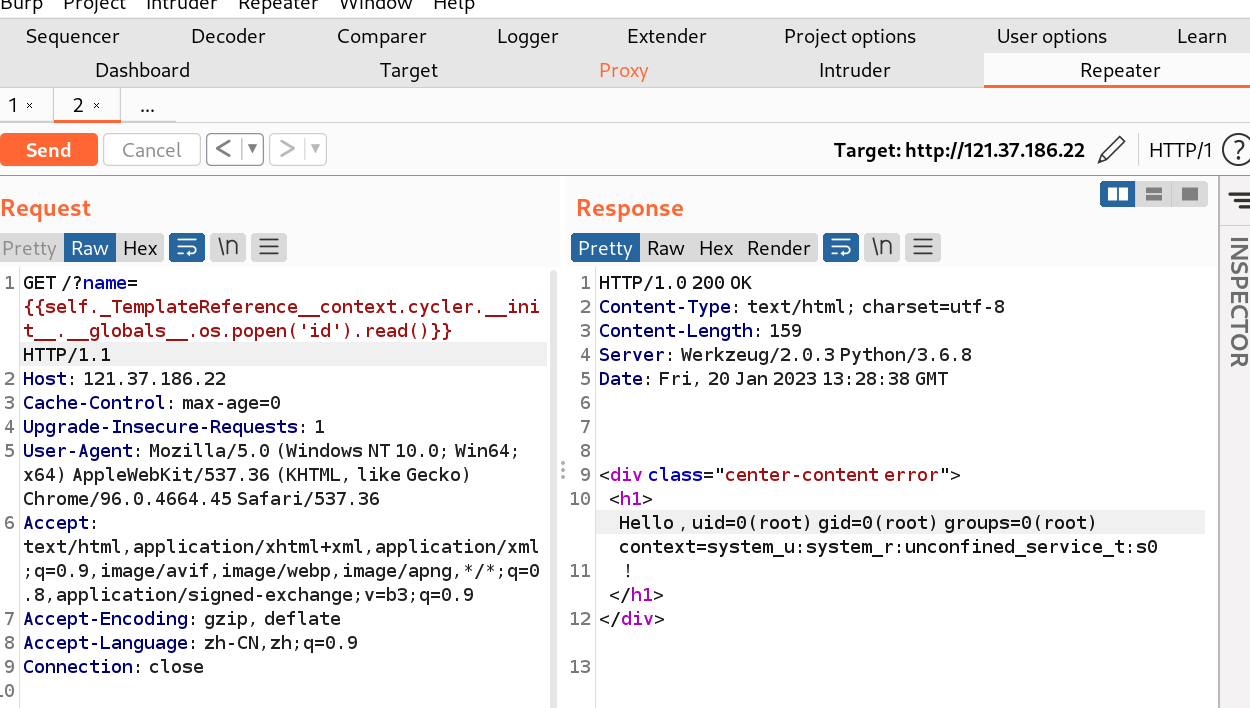Image resolution: width=1250 pixels, height=708 pixels.
Task: Click the HTTP/1 protocol toggle
Action: click(1180, 150)
